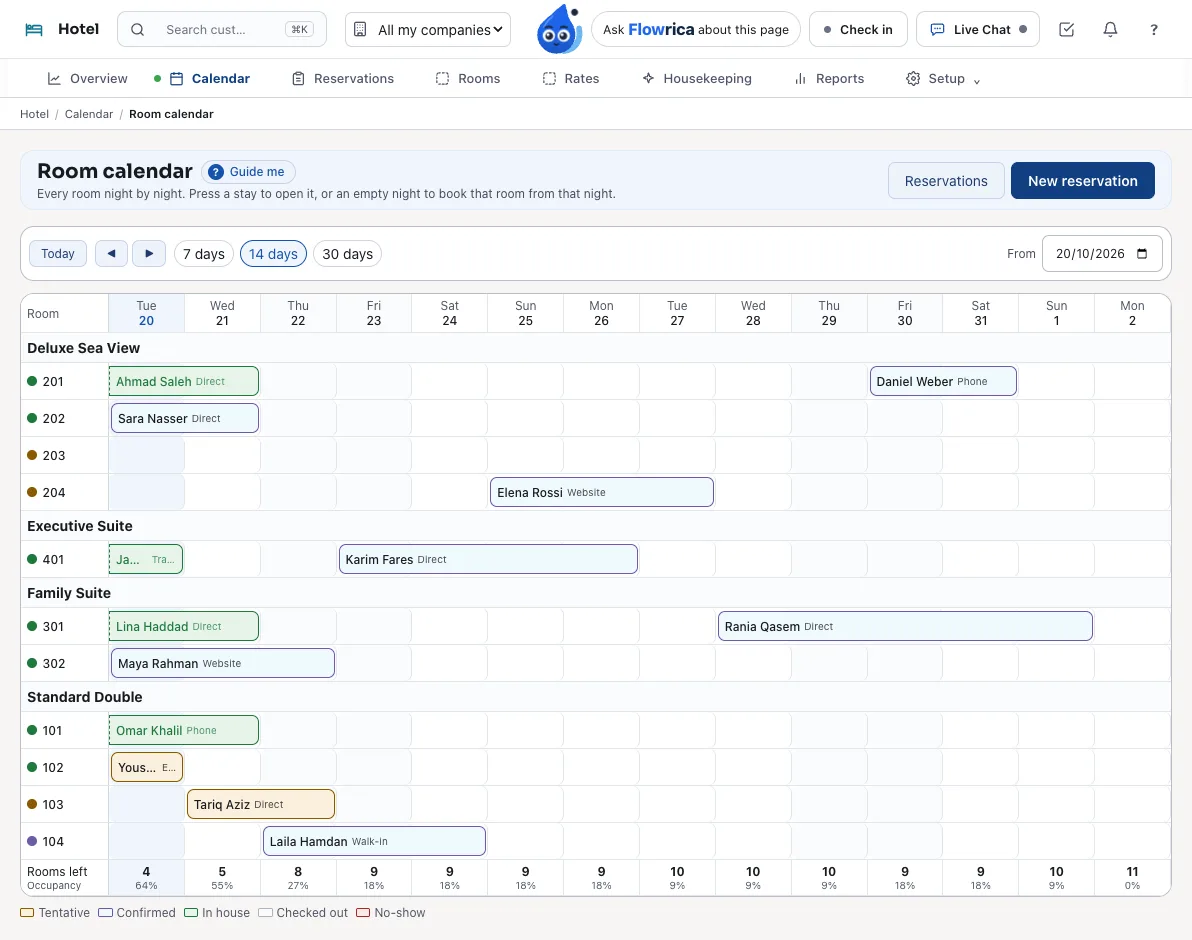Open Tariq Aziz tentative booking

[x=261, y=804]
